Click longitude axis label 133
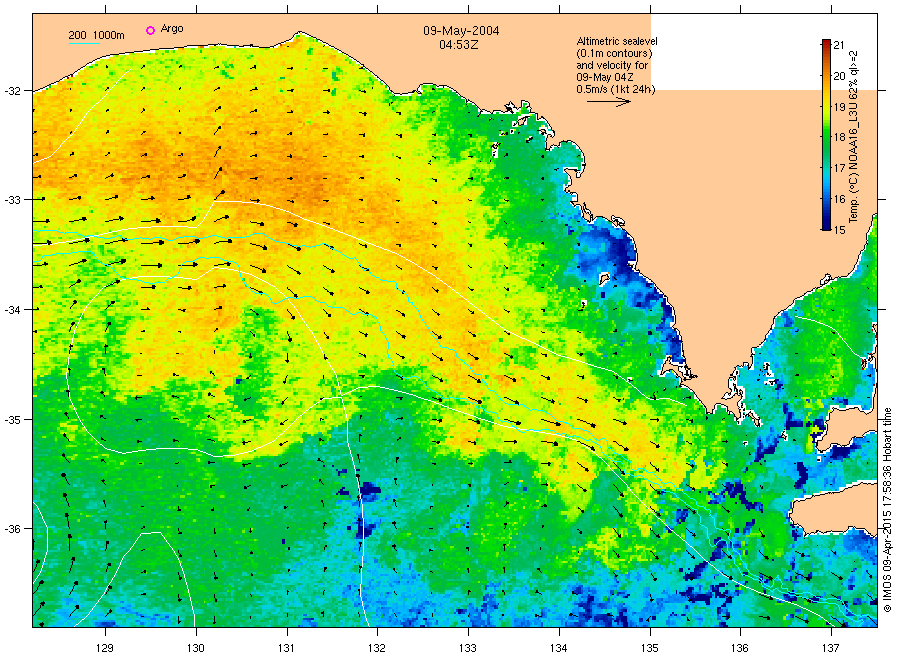Image resolution: width=900 pixels, height=660 pixels. pos(468,649)
